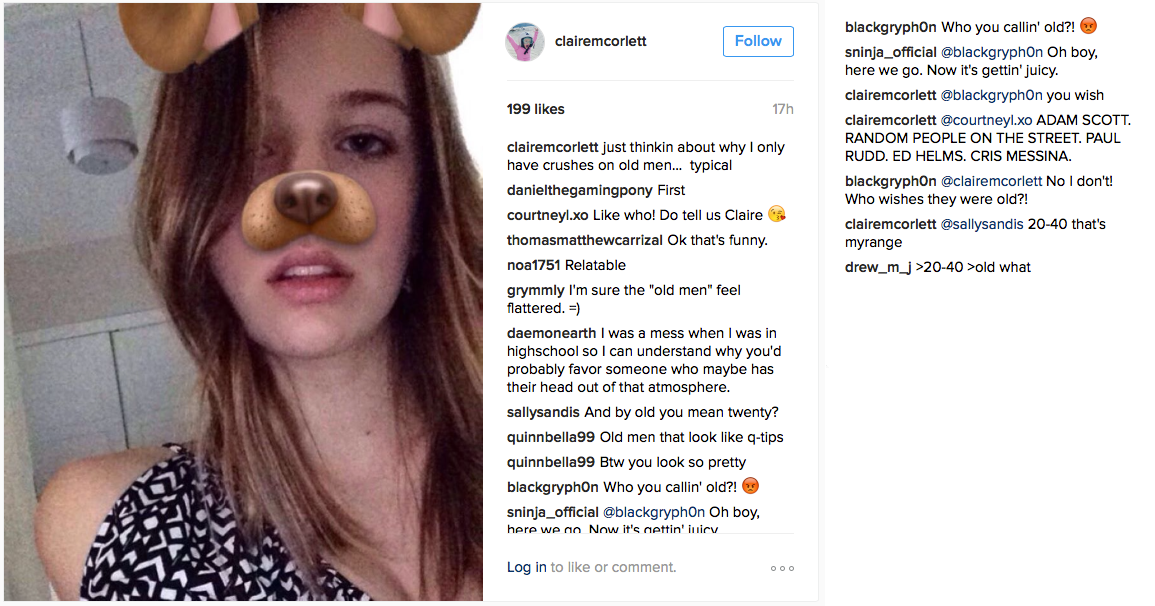
Task: Click the 199 likes count
Action: pos(535,109)
